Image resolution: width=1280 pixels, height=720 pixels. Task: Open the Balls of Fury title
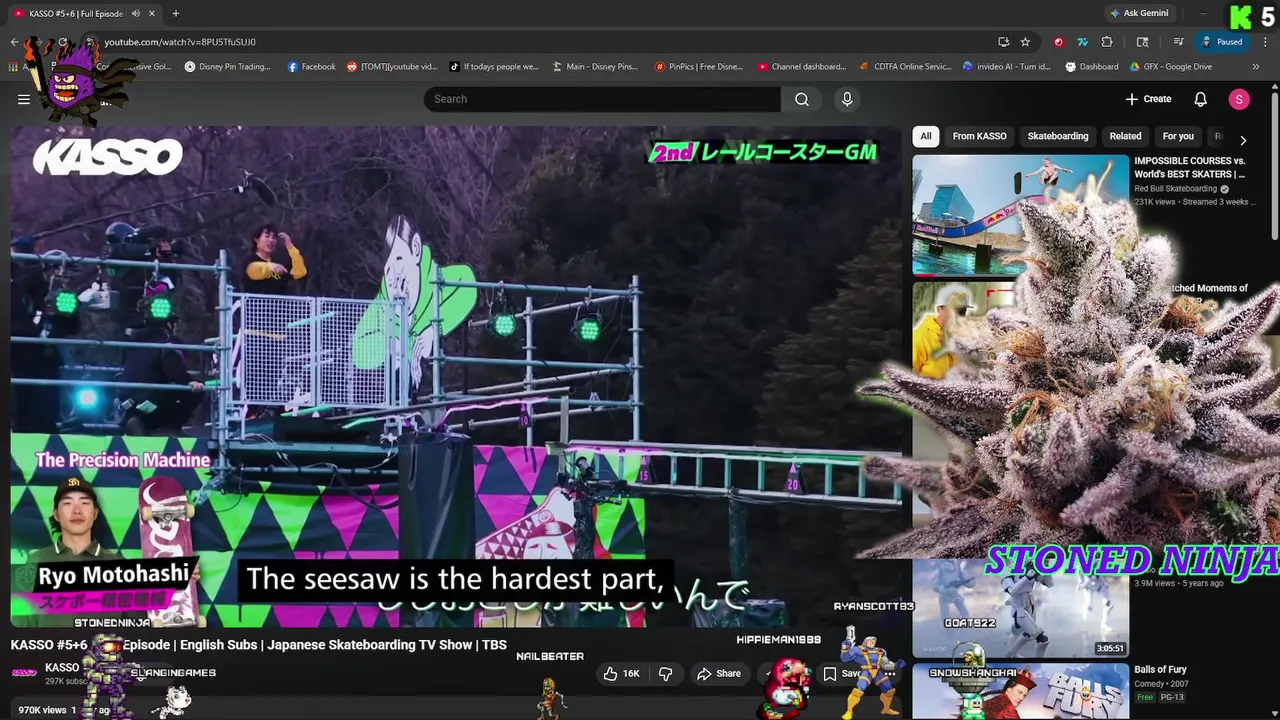(1160, 670)
